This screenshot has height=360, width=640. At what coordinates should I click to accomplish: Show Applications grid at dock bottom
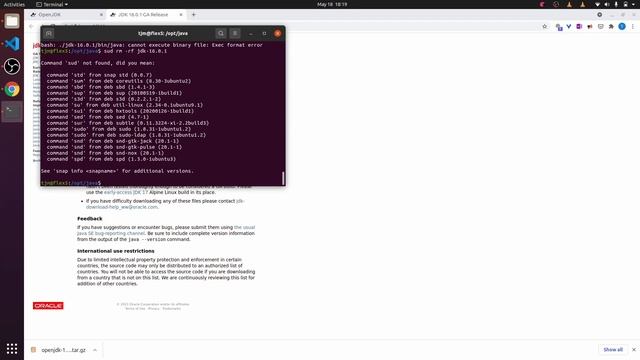(x=12, y=349)
